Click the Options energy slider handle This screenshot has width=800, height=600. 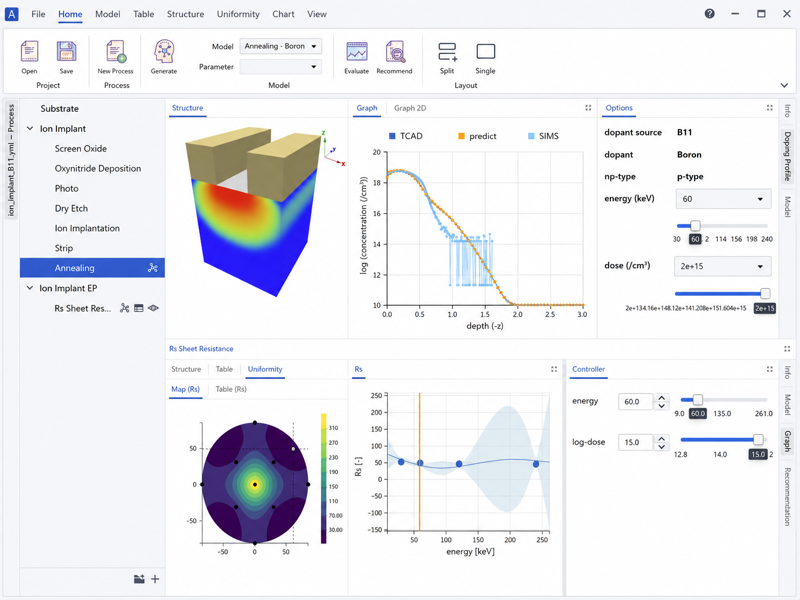(x=695, y=226)
